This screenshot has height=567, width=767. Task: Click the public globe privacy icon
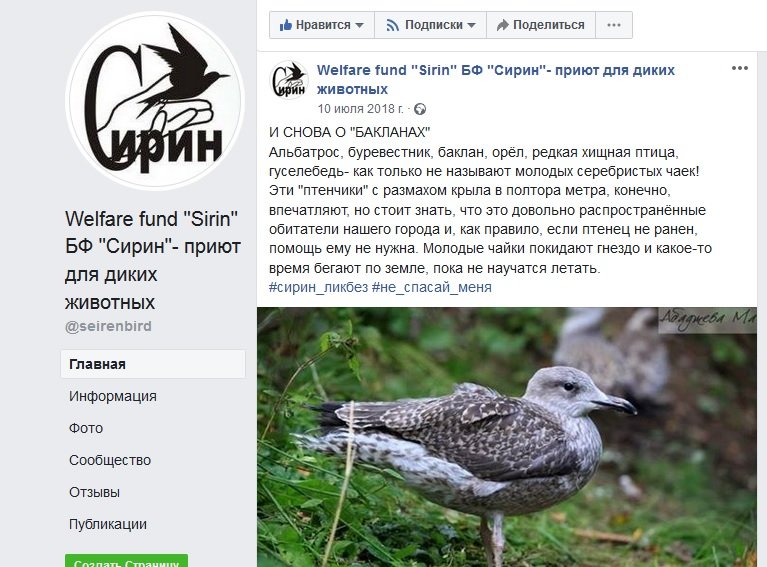[x=420, y=109]
